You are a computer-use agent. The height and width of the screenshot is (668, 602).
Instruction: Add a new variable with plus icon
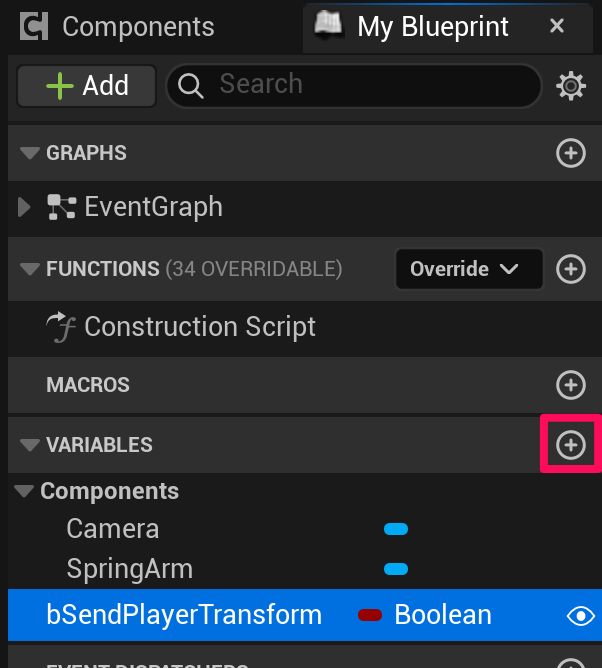(570, 445)
